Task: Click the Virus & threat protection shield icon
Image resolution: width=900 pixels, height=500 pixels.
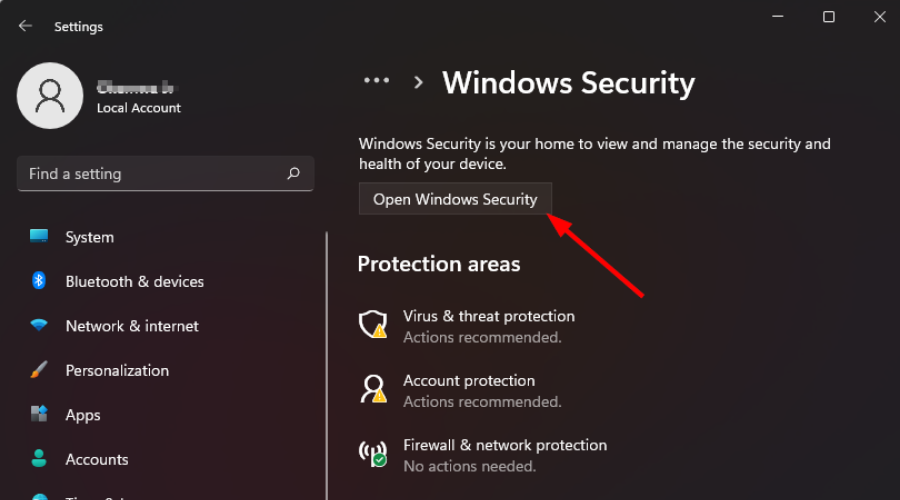Action: coord(373,324)
